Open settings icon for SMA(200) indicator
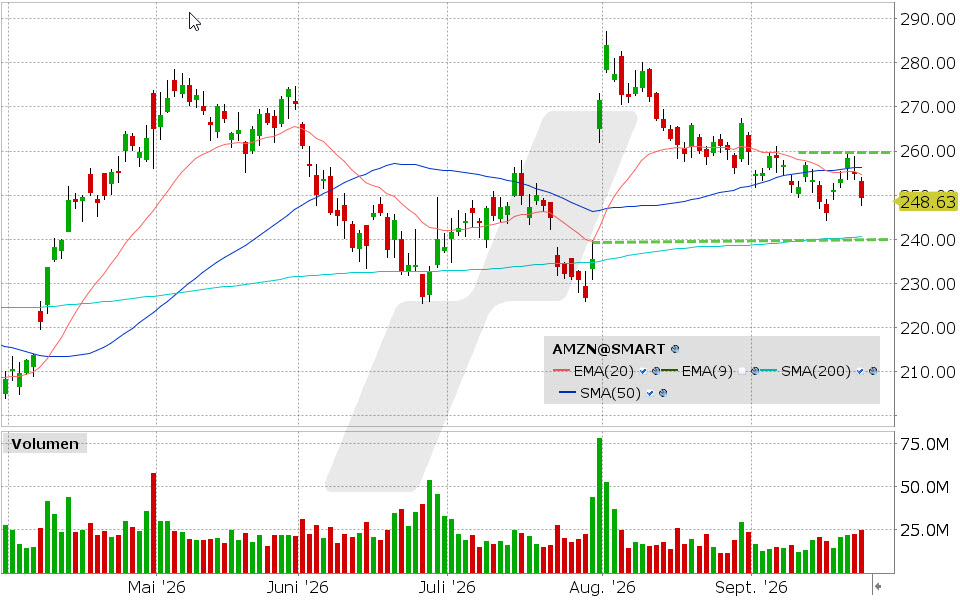The image size is (960, 600). (873, 371)
